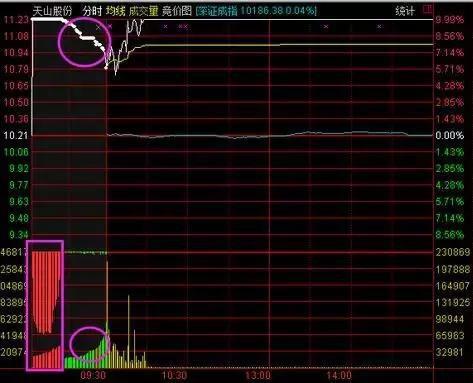Click the 0.00% baseline percentage label
Image resolution: width=473 pixels, height=383 pixels.
click(x=450, y=135)
